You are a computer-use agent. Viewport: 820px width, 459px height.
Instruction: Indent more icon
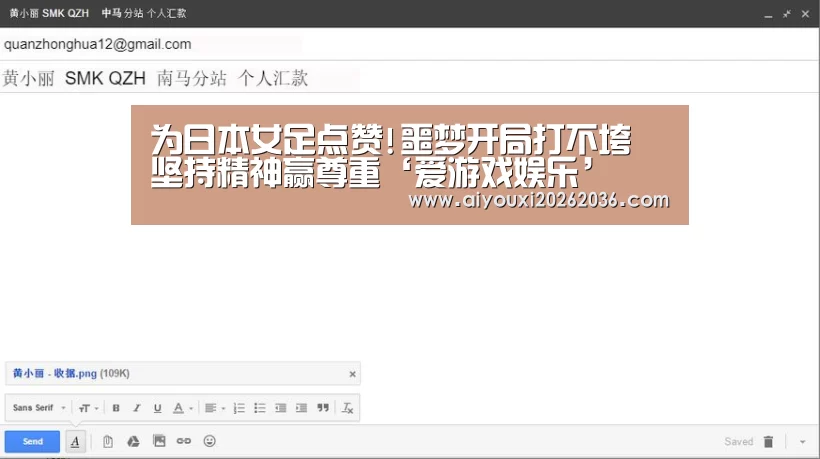[301, 408]
